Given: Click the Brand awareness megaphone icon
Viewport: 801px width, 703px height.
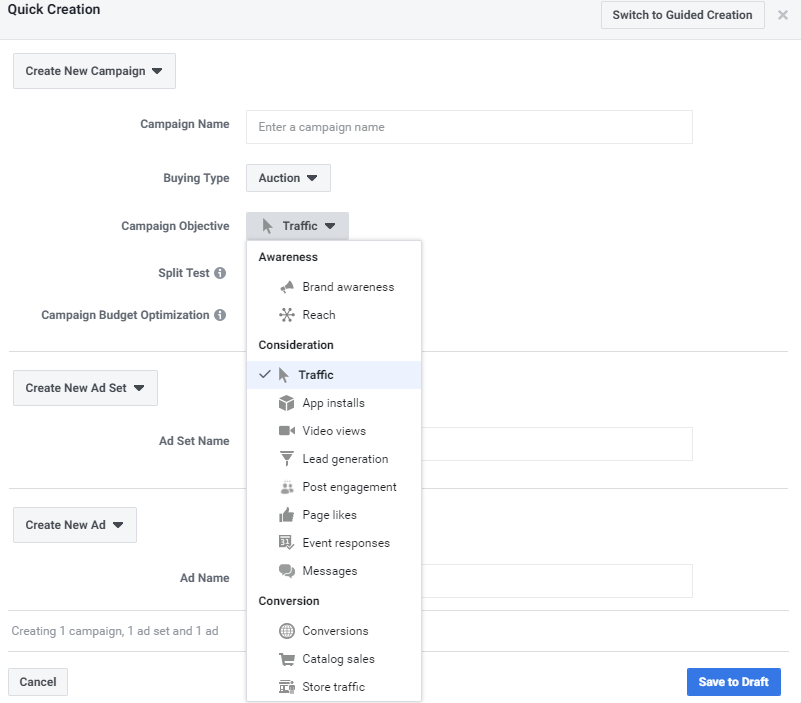Looking at the screenshot, I should 287,287.
